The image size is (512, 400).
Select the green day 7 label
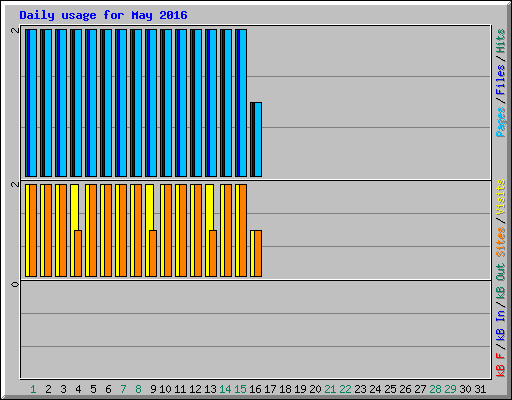[123, 389]
